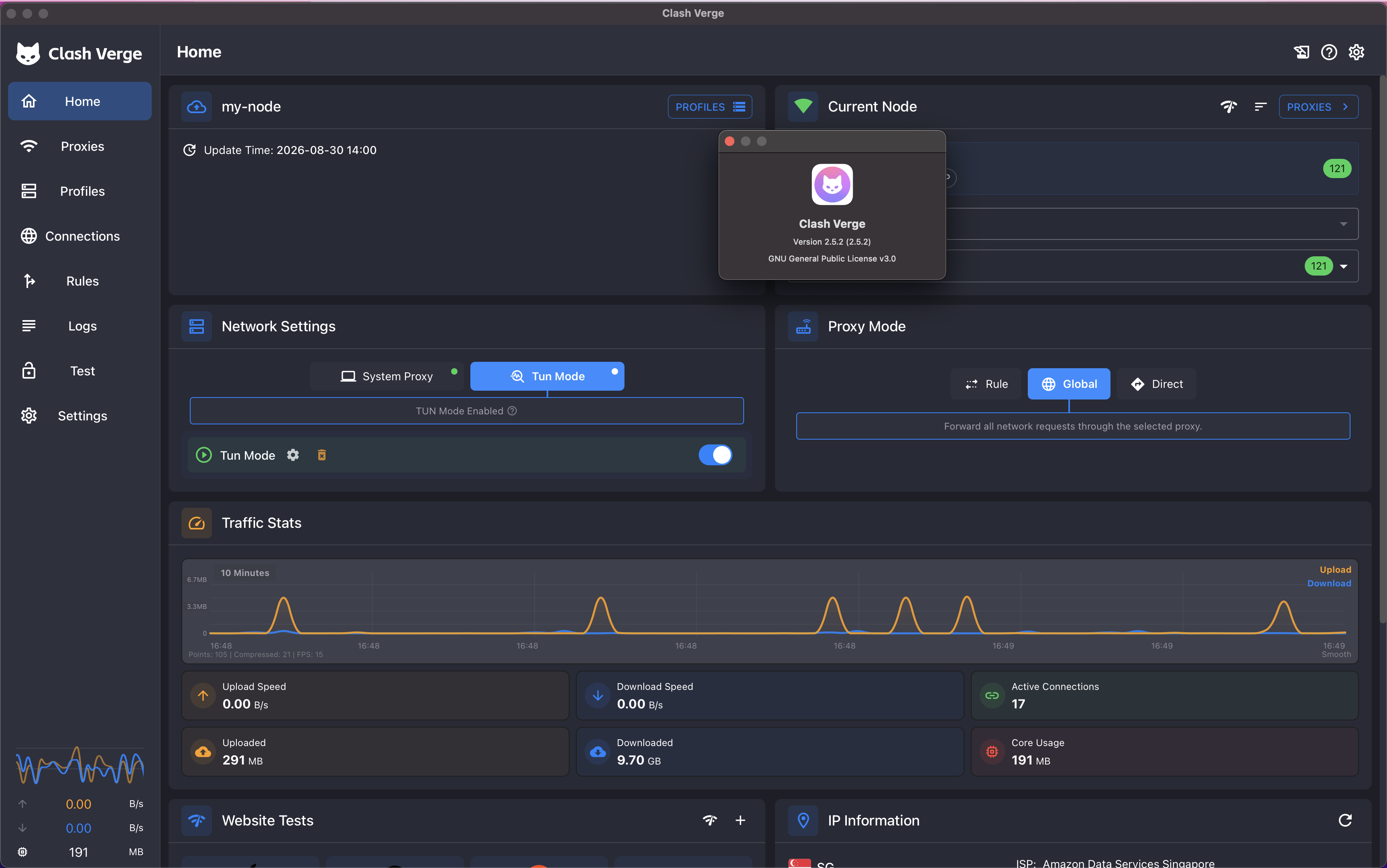This screenshot has height=868, width=1387.
Task: Click the Active Connections link icon
Action: pos(992,695)
